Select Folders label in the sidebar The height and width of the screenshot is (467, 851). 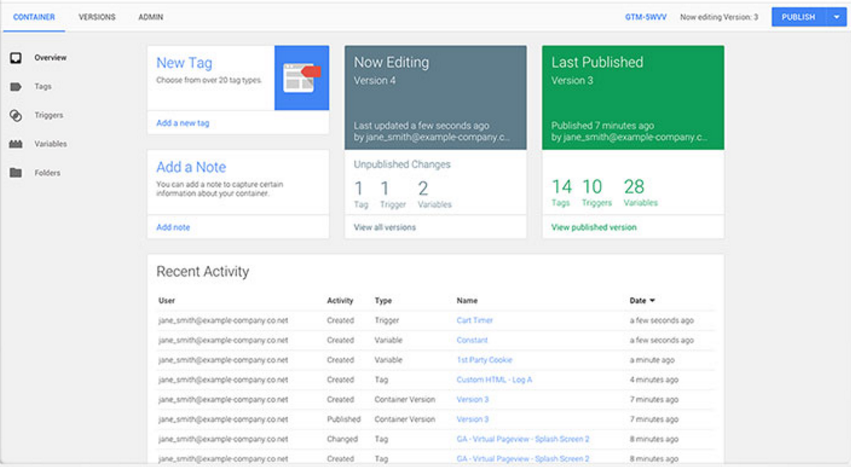(47, 173)
